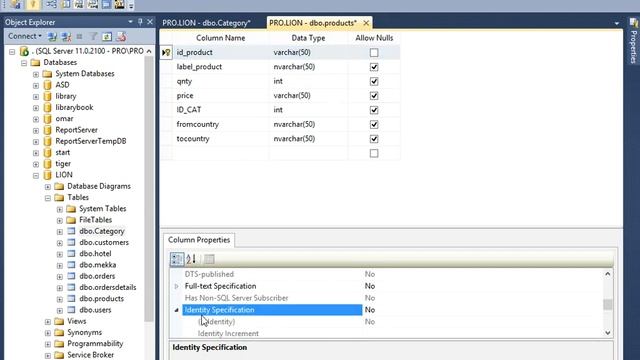
Task: Click the dbo.users table icon
Action: tap(71, 310)
